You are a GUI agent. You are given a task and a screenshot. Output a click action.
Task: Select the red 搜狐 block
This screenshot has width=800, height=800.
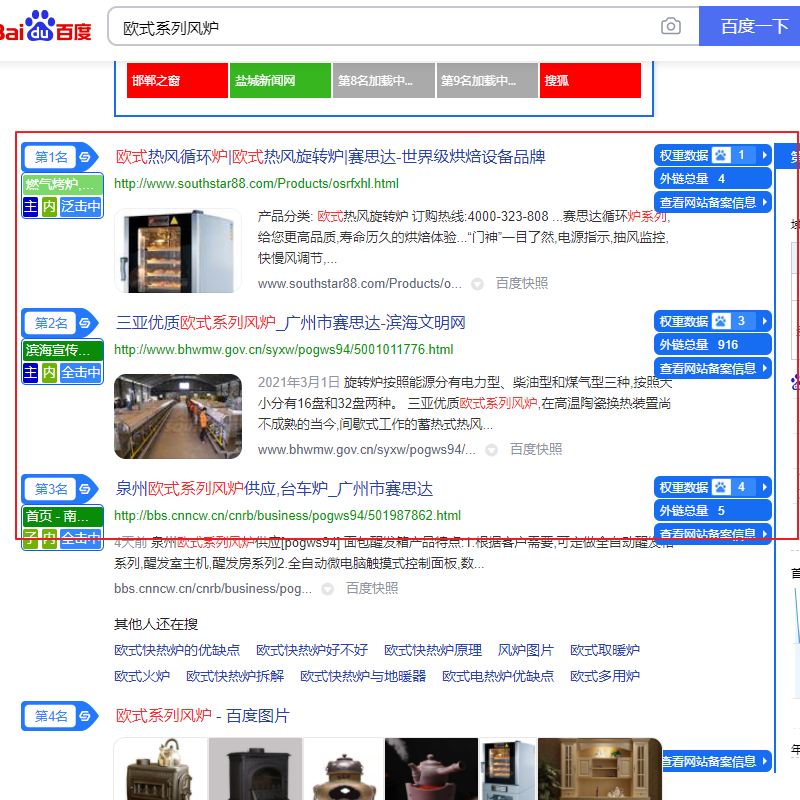pos(590,80)
